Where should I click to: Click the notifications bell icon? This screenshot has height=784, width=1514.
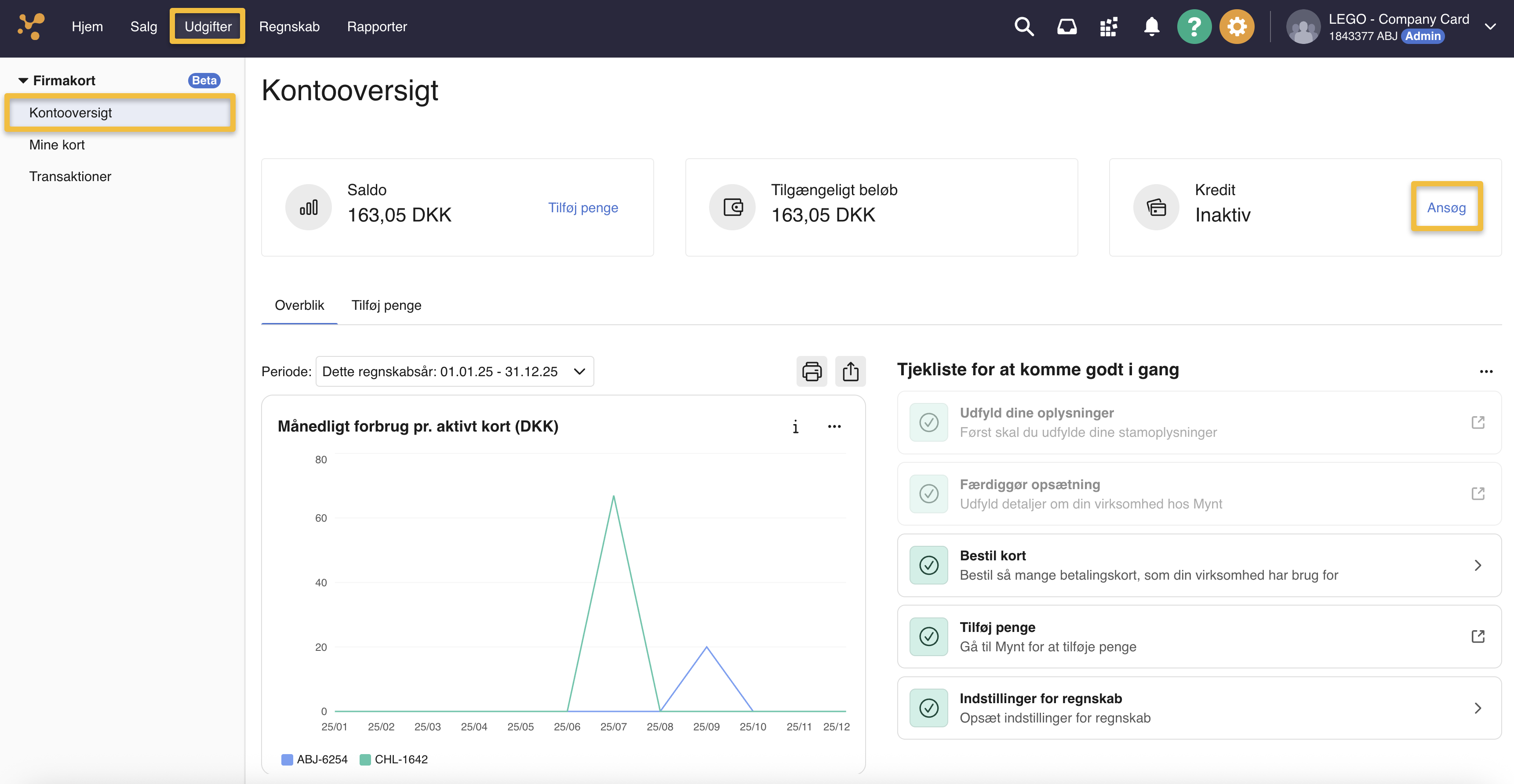pyautogui.click(x=1151, y=26)
